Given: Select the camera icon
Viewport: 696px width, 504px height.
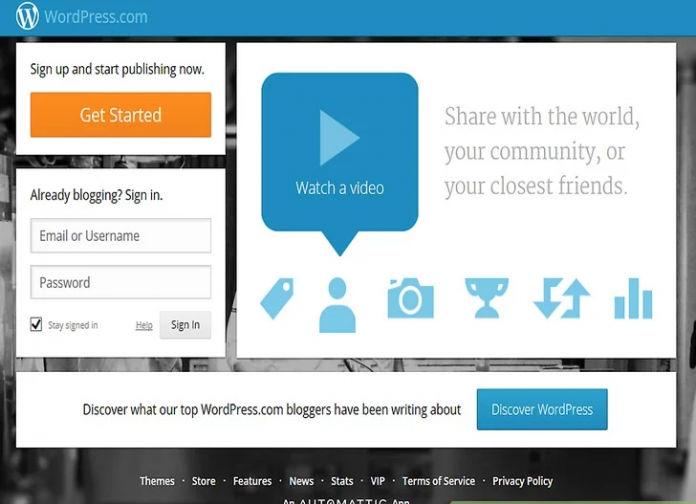Looking at the screenshot, I should [410, 299].
